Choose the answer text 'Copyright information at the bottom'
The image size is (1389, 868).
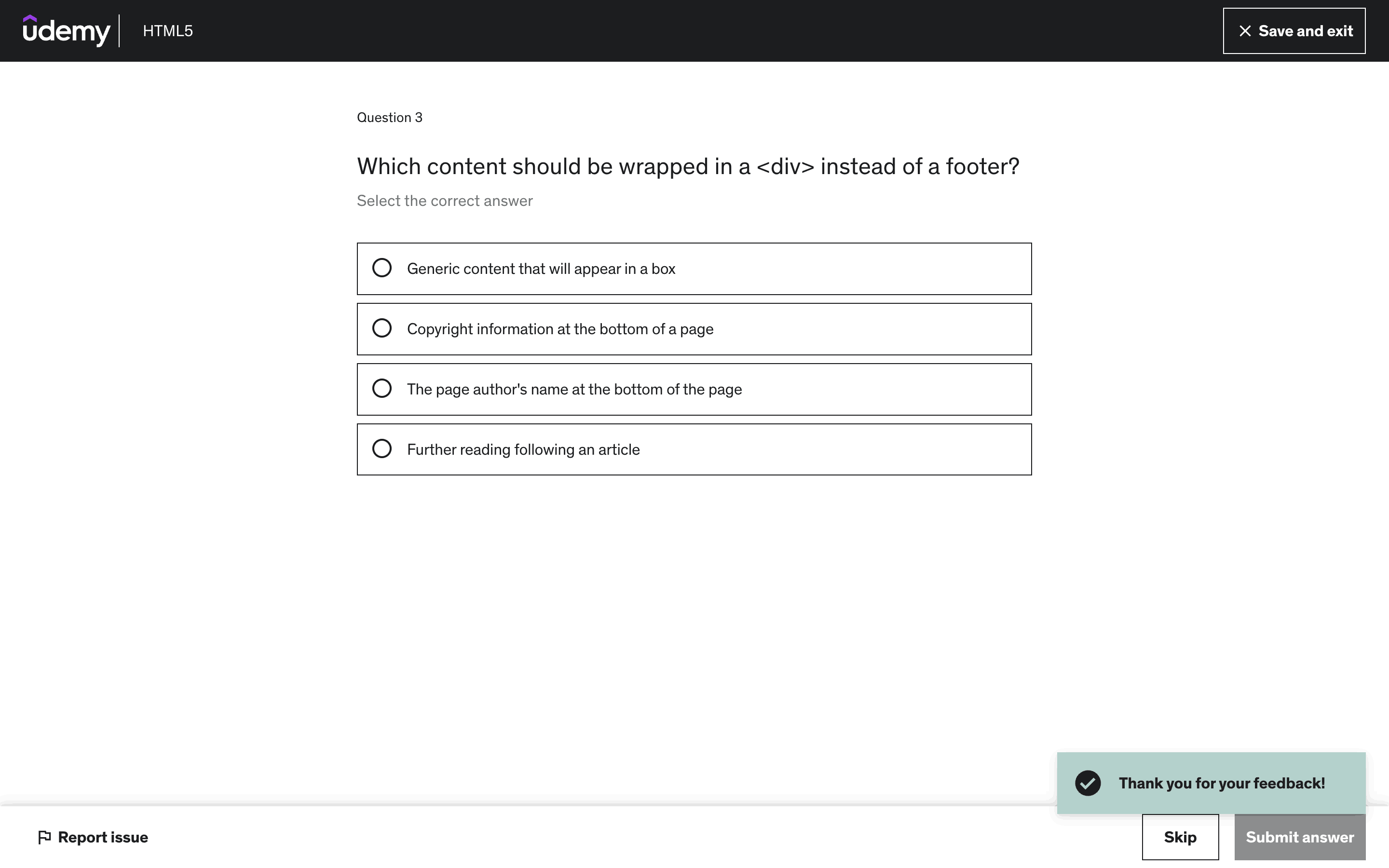[x=559, y=329]
